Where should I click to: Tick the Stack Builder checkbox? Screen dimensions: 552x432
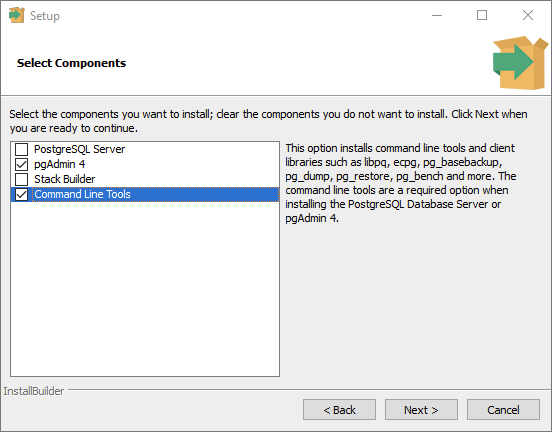21,179
